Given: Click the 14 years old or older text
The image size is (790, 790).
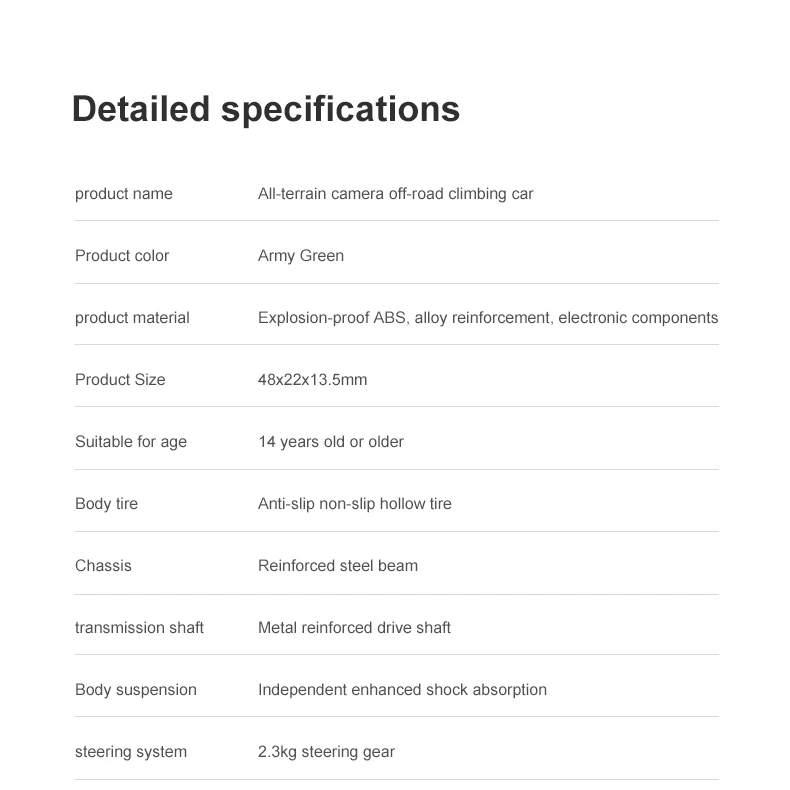Looking at the screenshot, I should pyautogui.click(x=330, y=442).
